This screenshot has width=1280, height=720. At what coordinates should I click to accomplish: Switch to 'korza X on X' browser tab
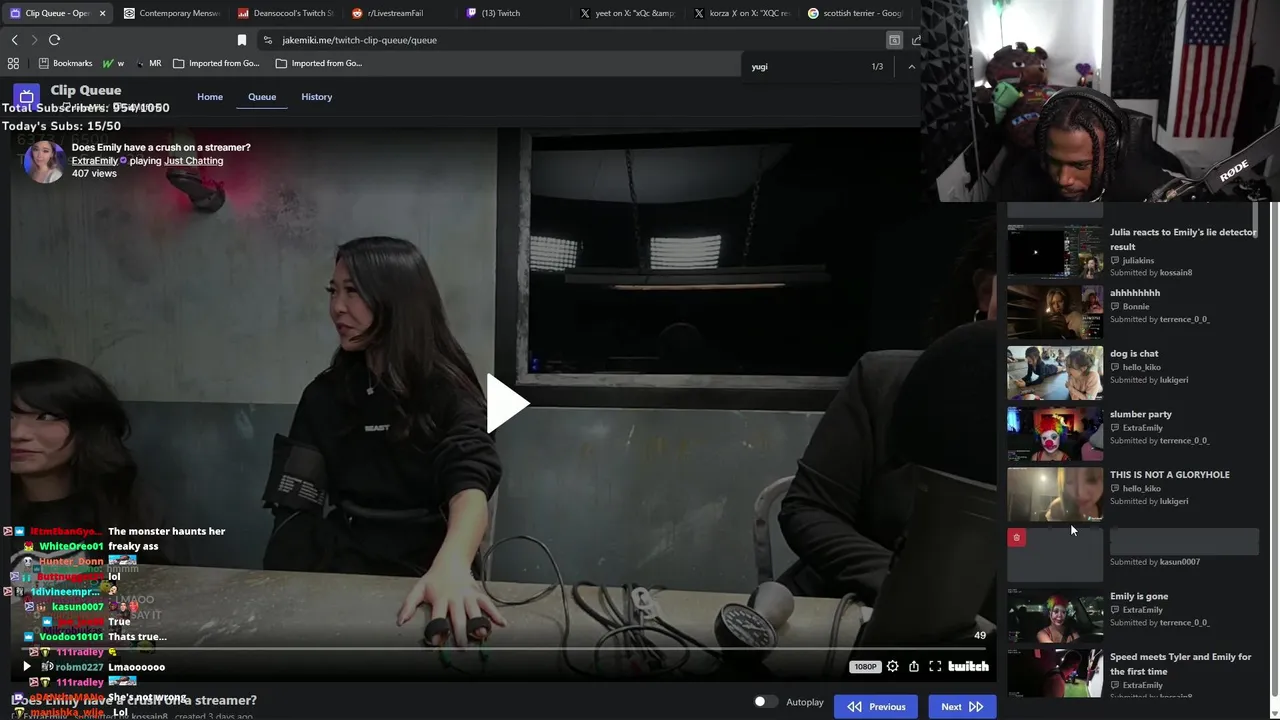(x=741, y=13)
